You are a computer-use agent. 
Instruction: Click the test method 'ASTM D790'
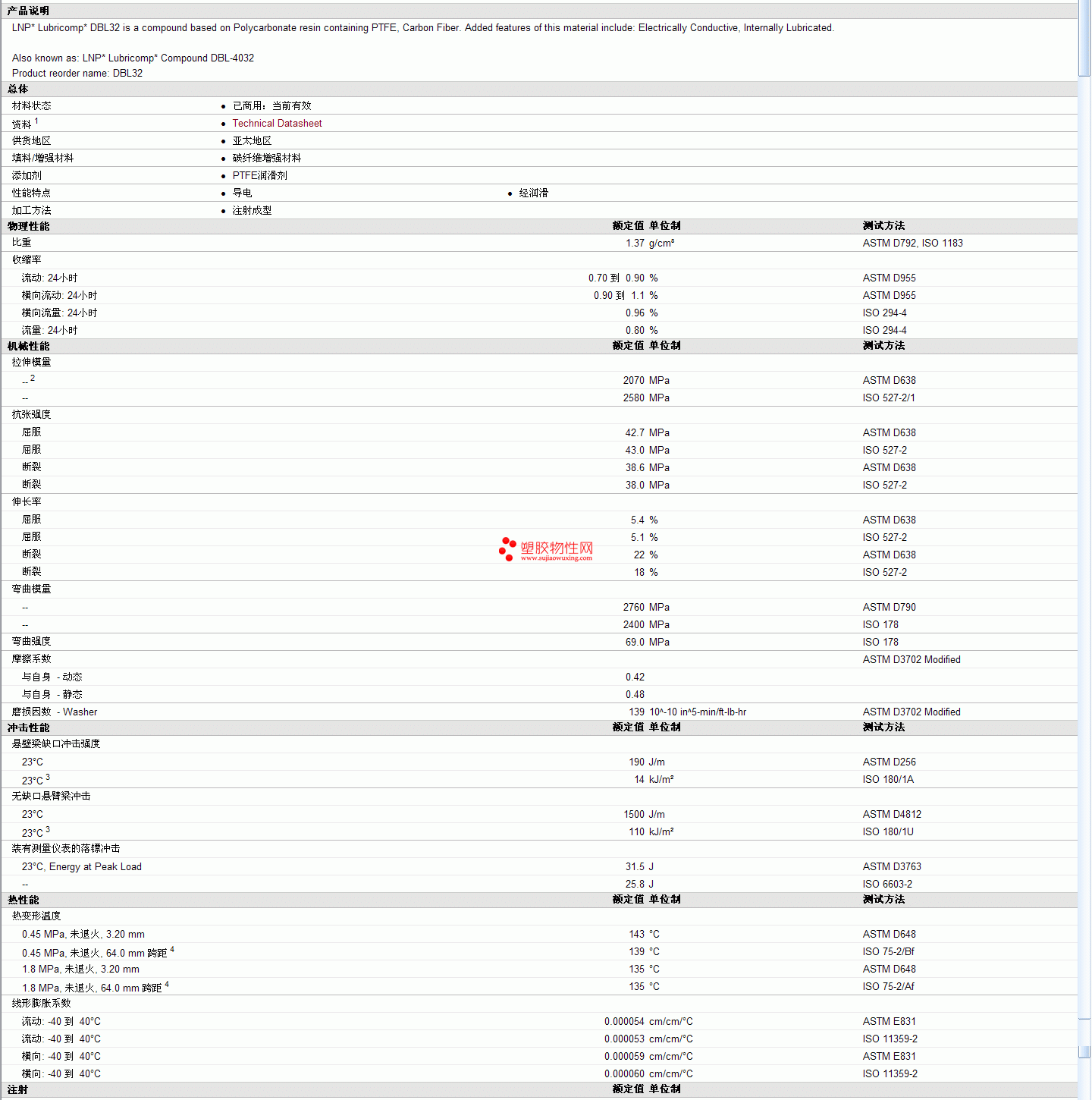click(889, 607)
